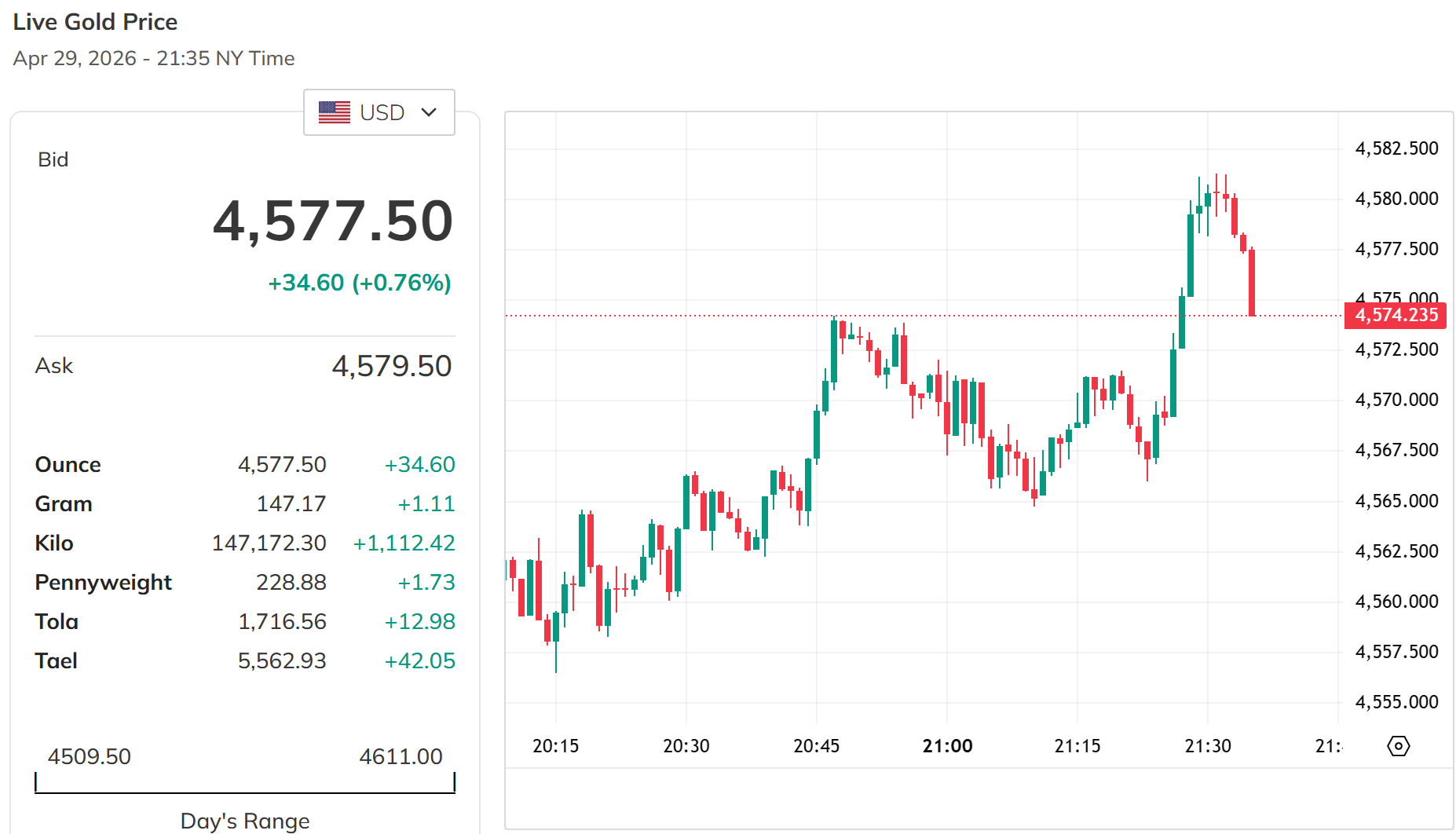Click the red 4,574.235 current price tag

[x=1396, y=315]
